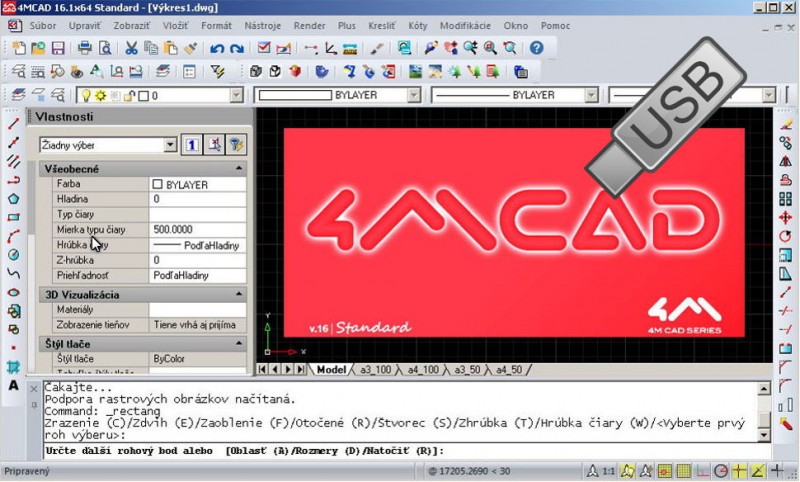Click the Paste clipboard icon

(x=170, y=48)
